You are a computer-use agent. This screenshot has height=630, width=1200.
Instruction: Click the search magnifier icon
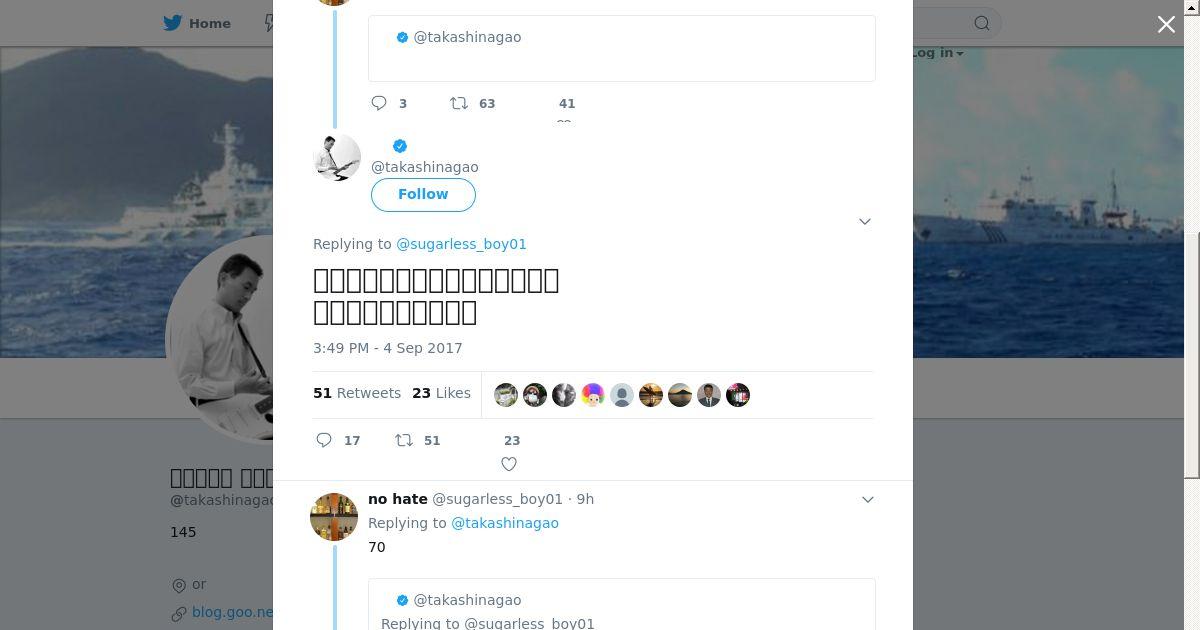point(982,23)
